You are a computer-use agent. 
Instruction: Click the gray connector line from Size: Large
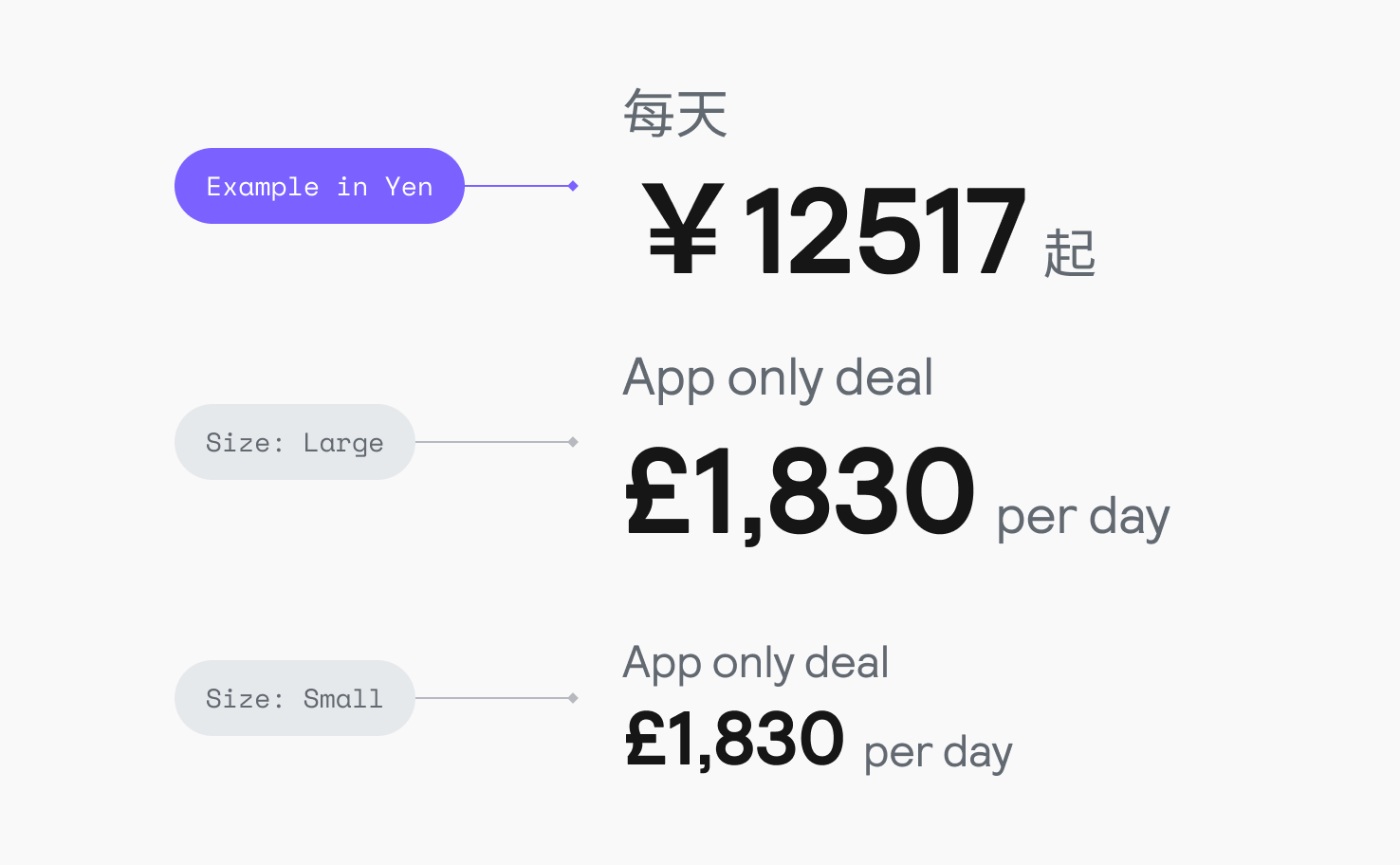[491, 442]
